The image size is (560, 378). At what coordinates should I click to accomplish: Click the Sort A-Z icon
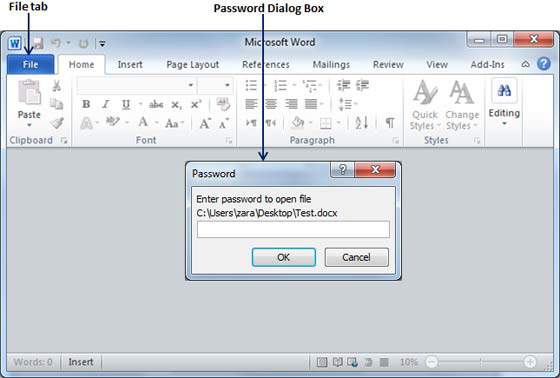(361, 123)
